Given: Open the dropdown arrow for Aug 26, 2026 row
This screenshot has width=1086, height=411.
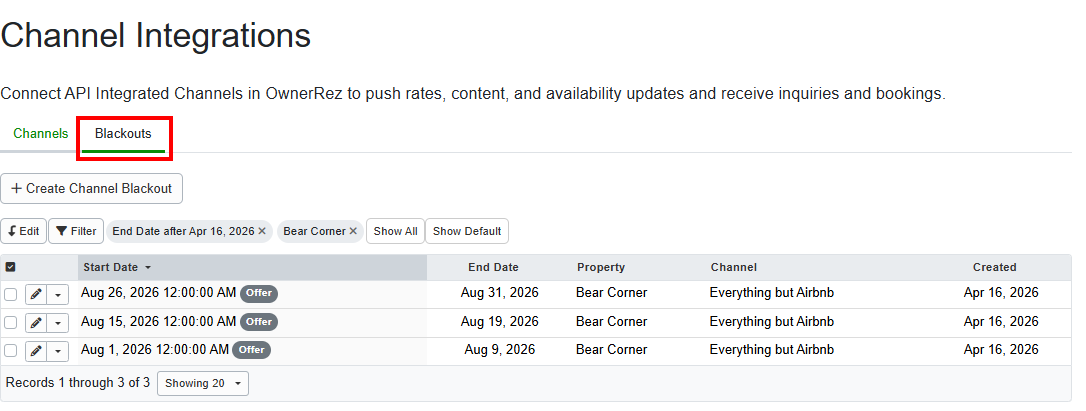Looking at the screenshot, I should 57,295.
